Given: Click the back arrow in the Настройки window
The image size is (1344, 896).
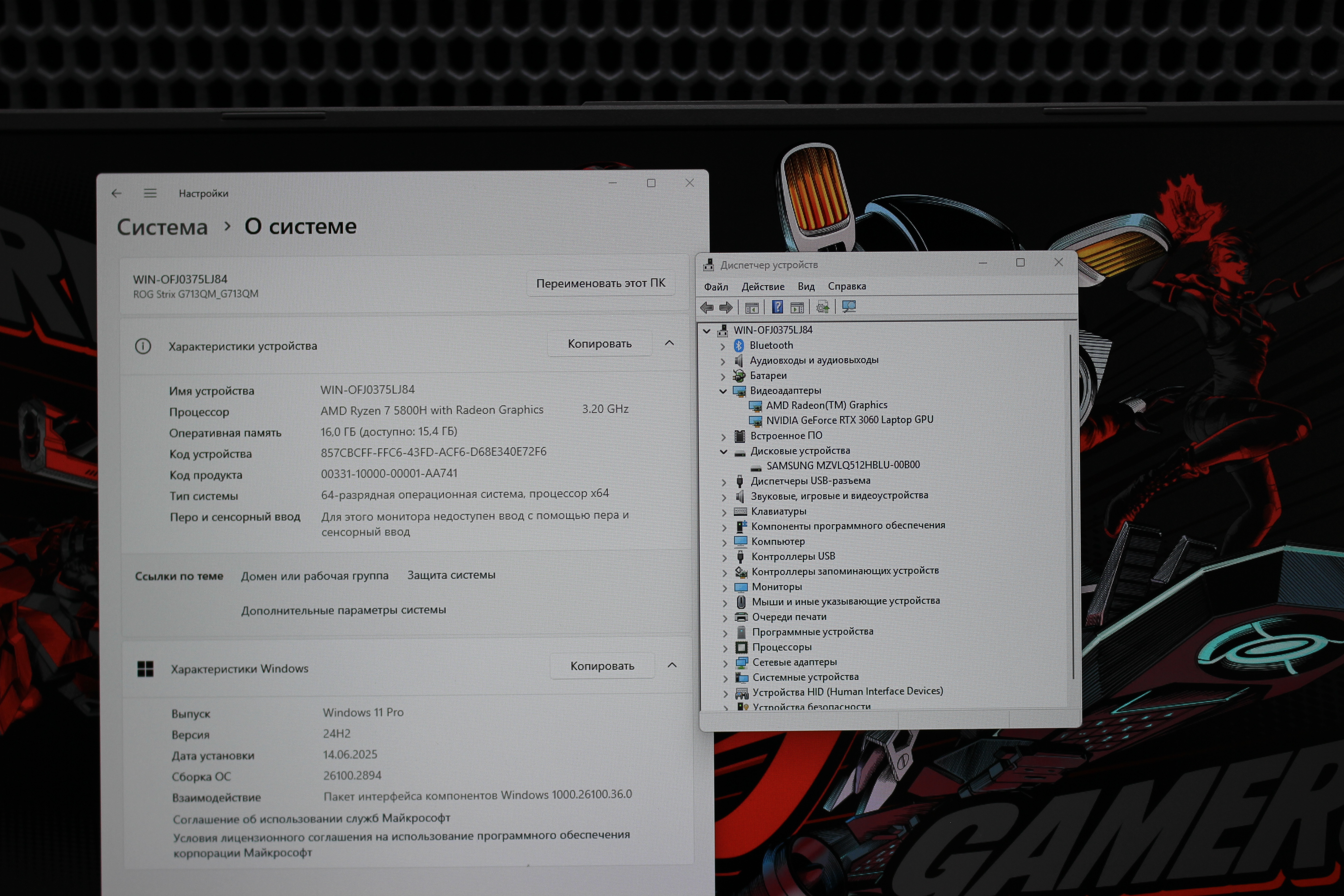Looking at the screenshot, I should (117, 193).
